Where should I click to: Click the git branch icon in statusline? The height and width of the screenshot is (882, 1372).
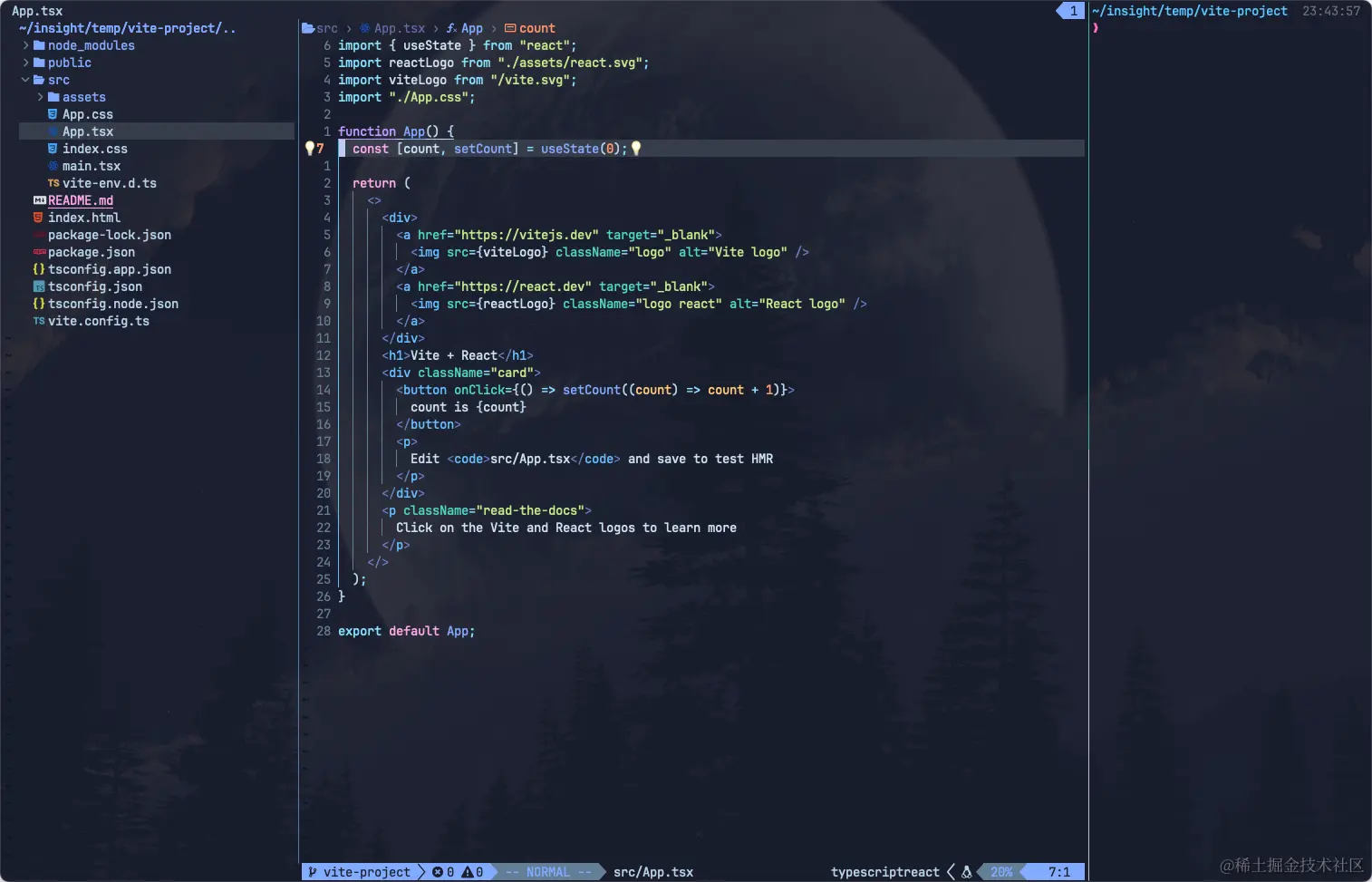tap(313, 872)
